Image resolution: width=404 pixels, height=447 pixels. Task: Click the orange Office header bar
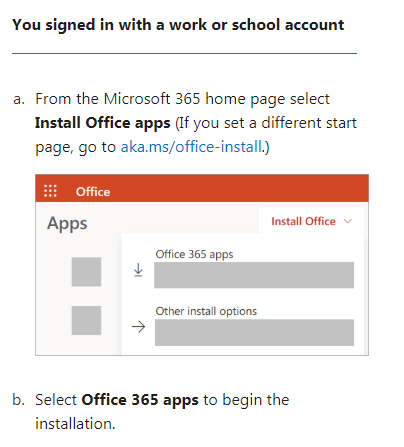pos(202,188)
